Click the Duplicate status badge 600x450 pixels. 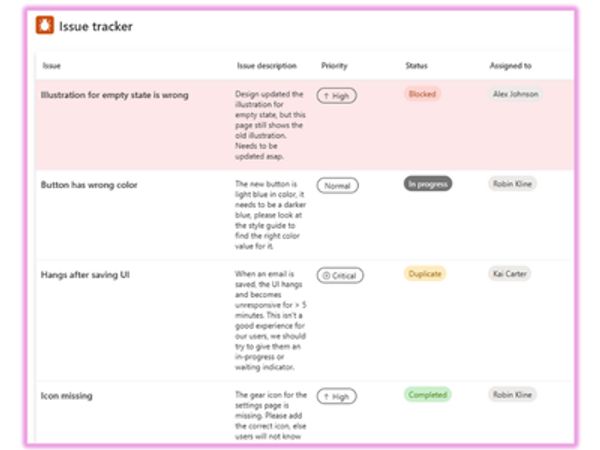pos(425,273)
